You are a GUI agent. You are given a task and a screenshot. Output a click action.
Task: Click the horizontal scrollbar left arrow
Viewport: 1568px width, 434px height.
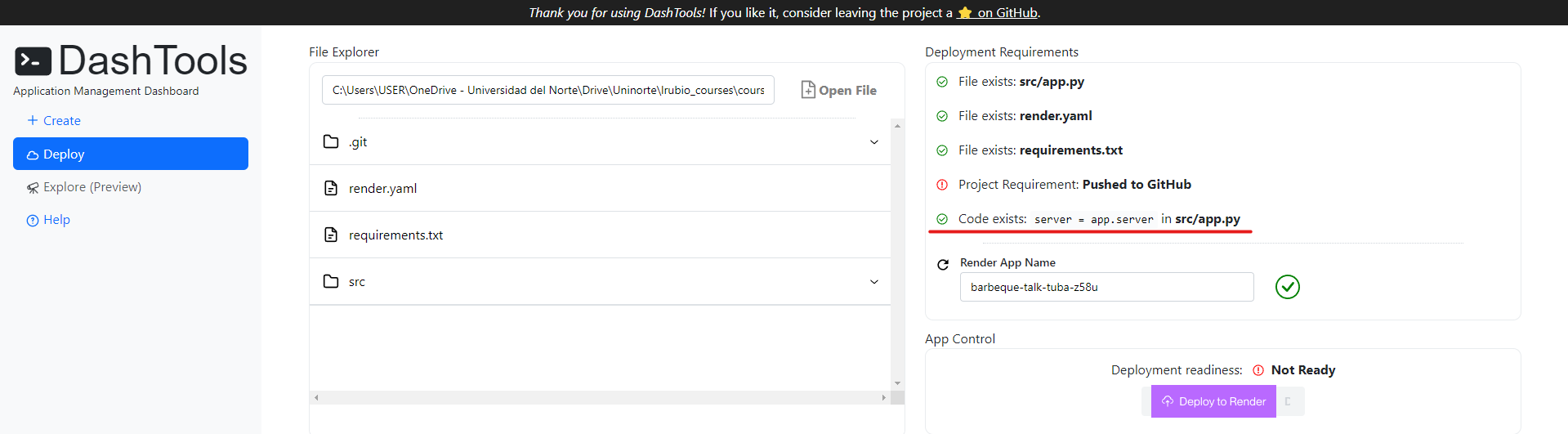316,397
